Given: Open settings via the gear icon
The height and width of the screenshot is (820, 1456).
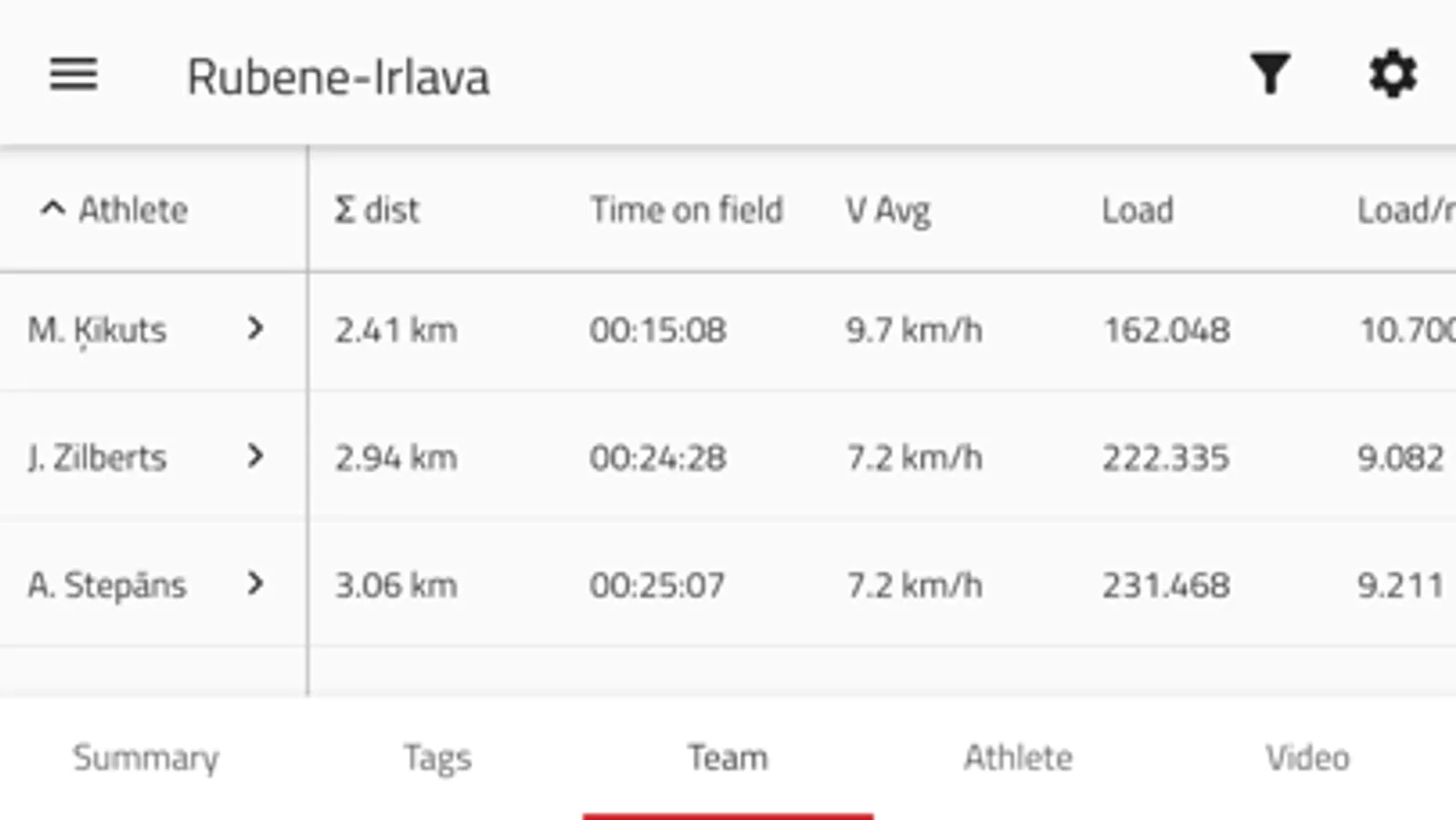Looking at the screenshot, I should (x=1392, y=75).
